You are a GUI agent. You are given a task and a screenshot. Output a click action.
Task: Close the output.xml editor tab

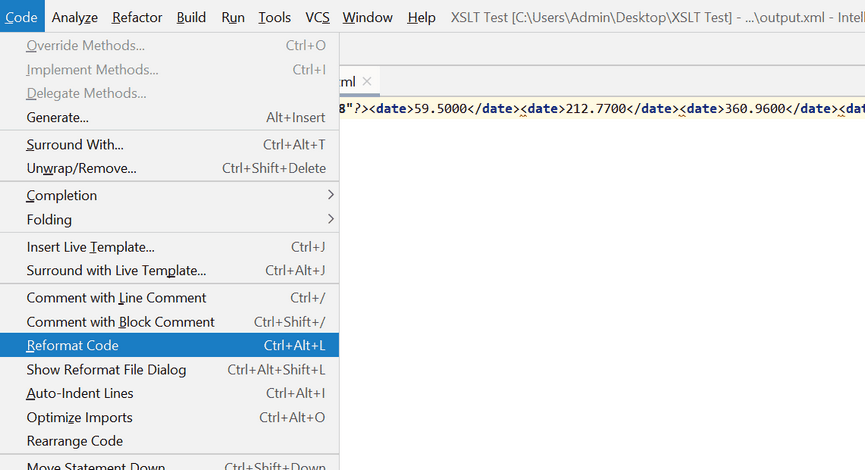(367, 81)
